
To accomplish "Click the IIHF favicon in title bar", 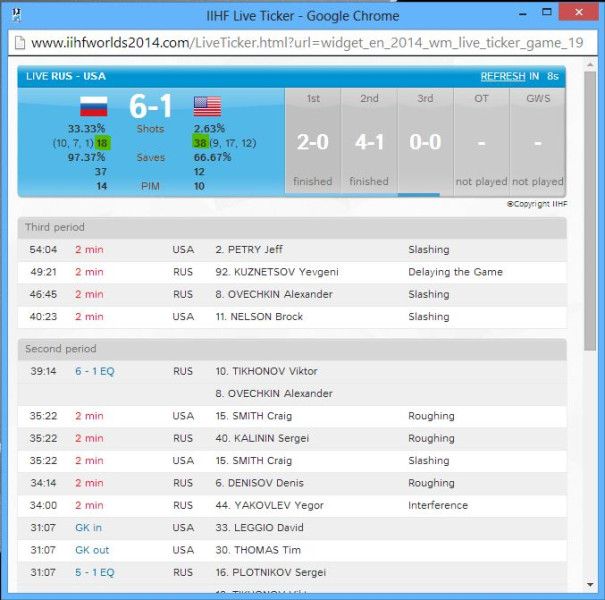I will click(x=17, y=16).
